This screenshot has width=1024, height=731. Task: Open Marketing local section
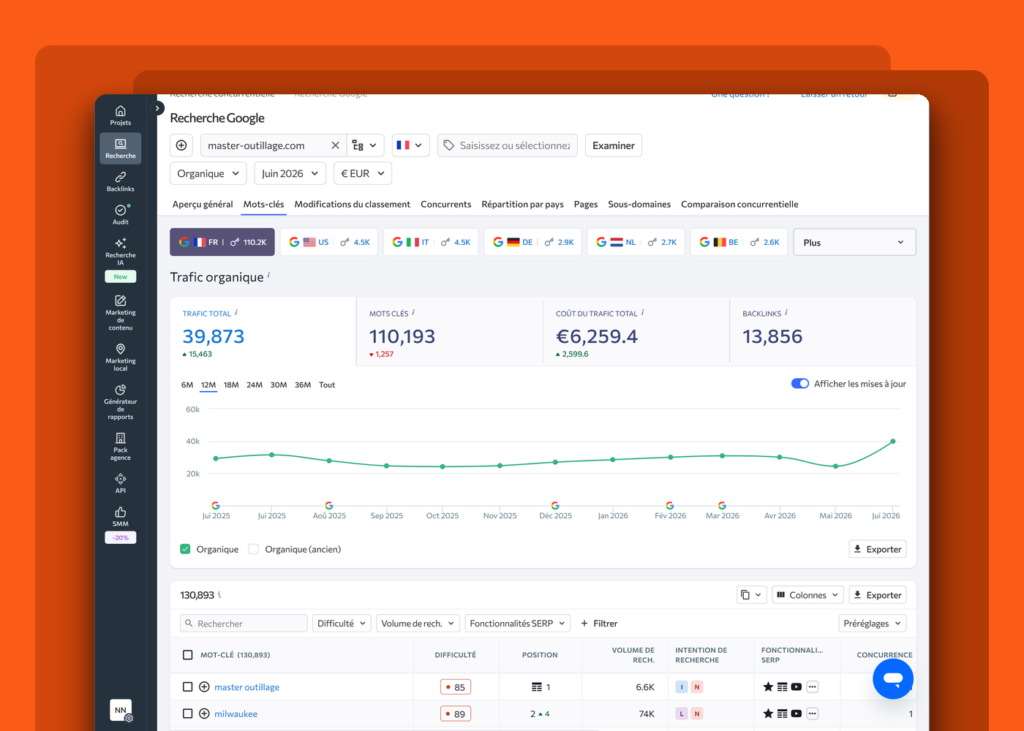[120, 357]
